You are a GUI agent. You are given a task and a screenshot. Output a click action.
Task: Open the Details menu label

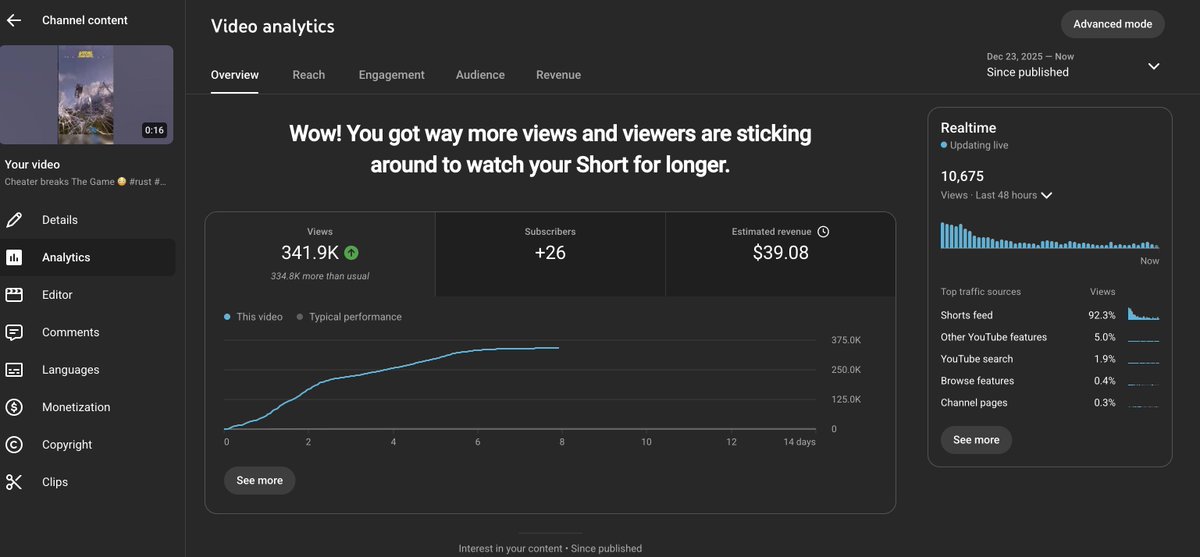[x=60, y=220]
